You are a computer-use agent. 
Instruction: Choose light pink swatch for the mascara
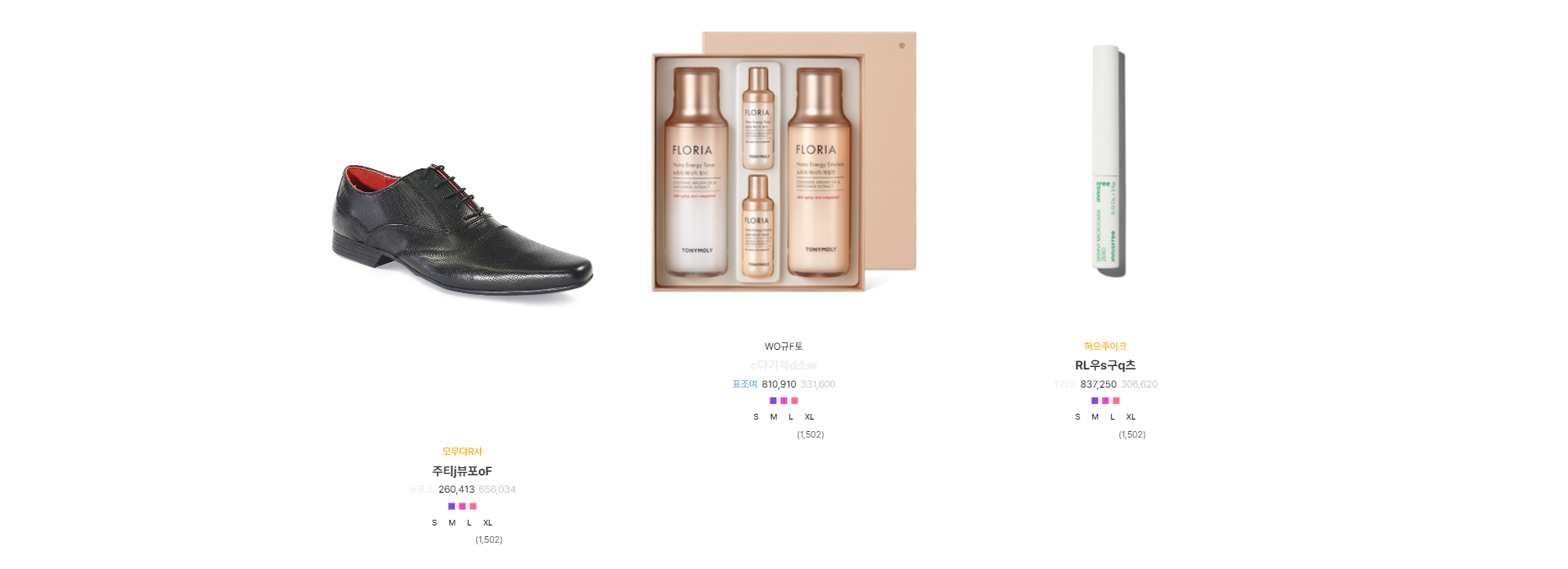[x=1116, y=401]
